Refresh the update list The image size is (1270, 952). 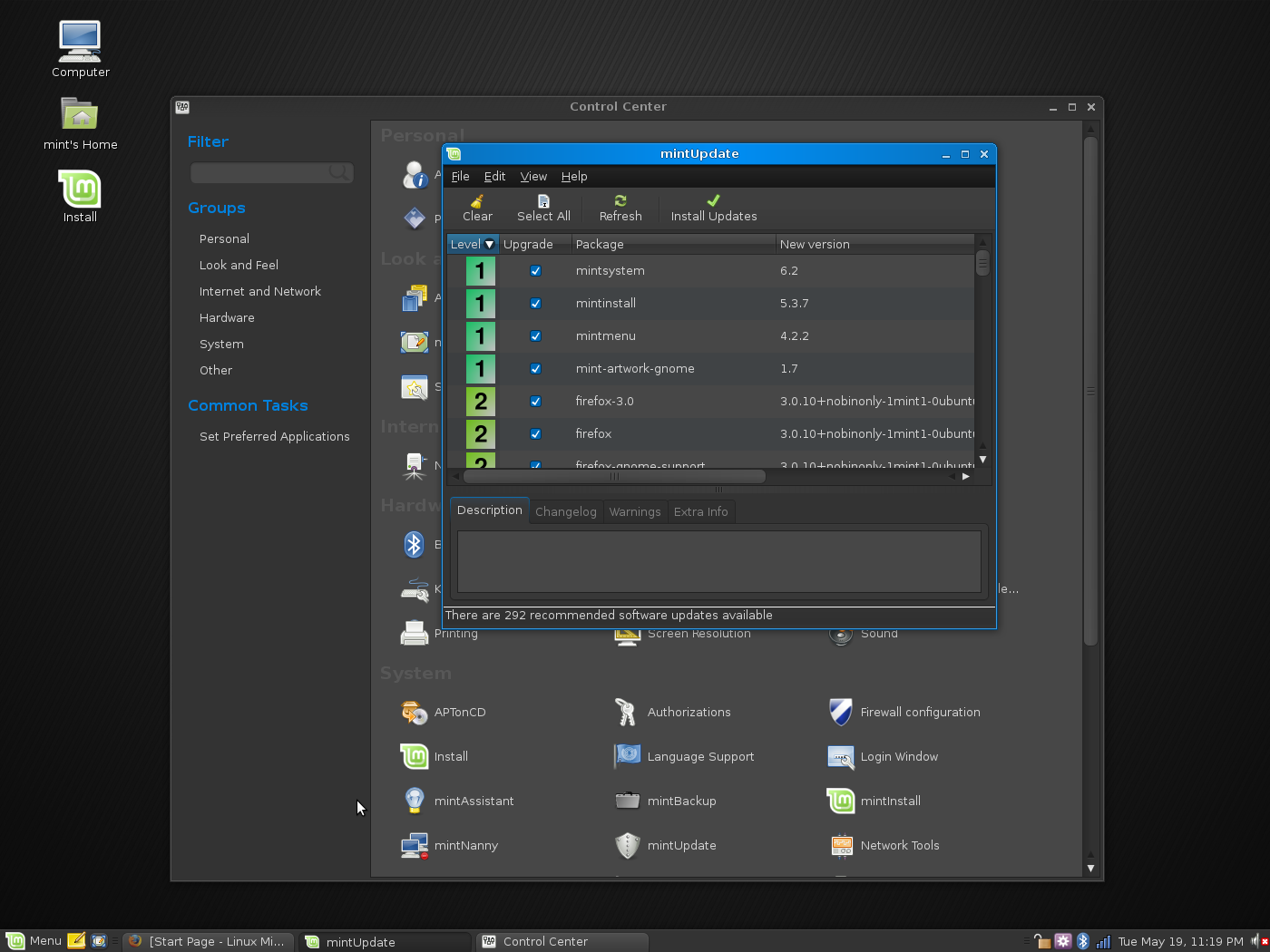click(x=620, y=209)
